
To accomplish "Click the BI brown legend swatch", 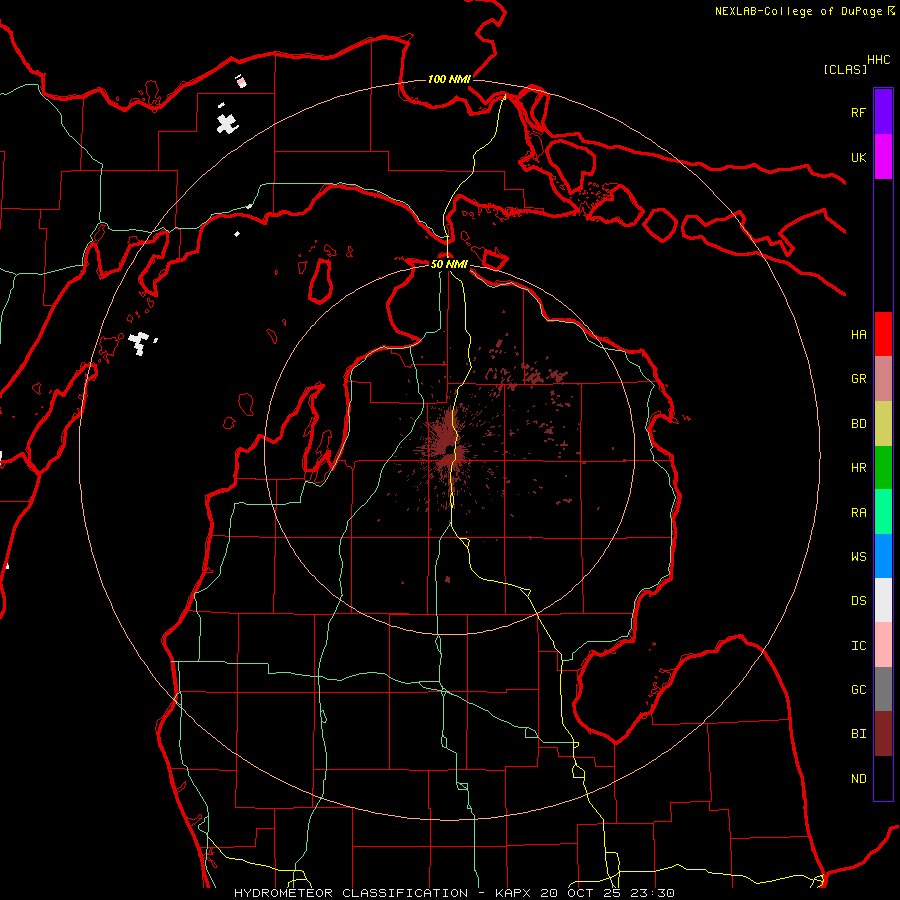I will tap(883, 734).
